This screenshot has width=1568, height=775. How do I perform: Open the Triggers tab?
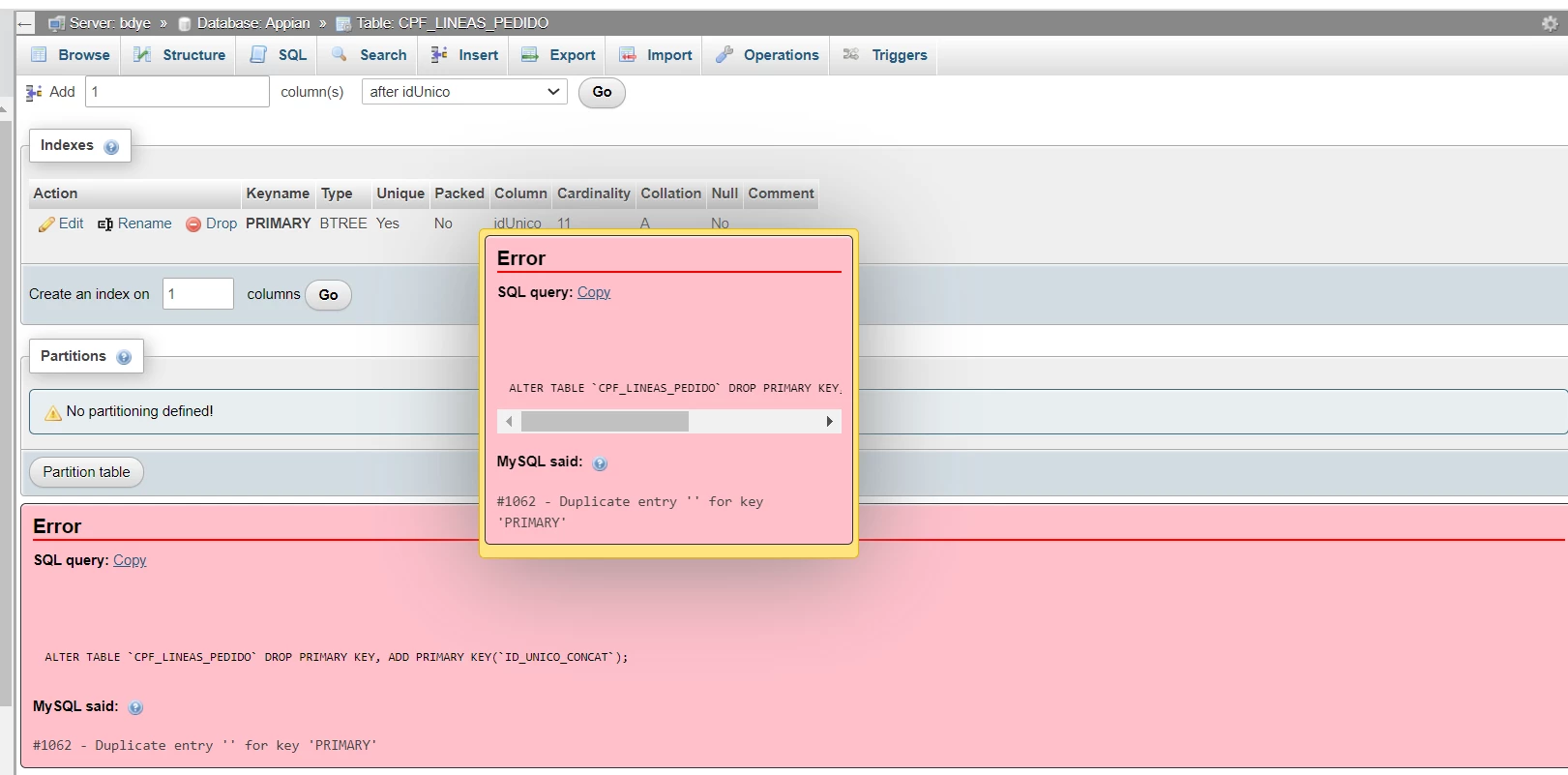[x=886, y=55]
